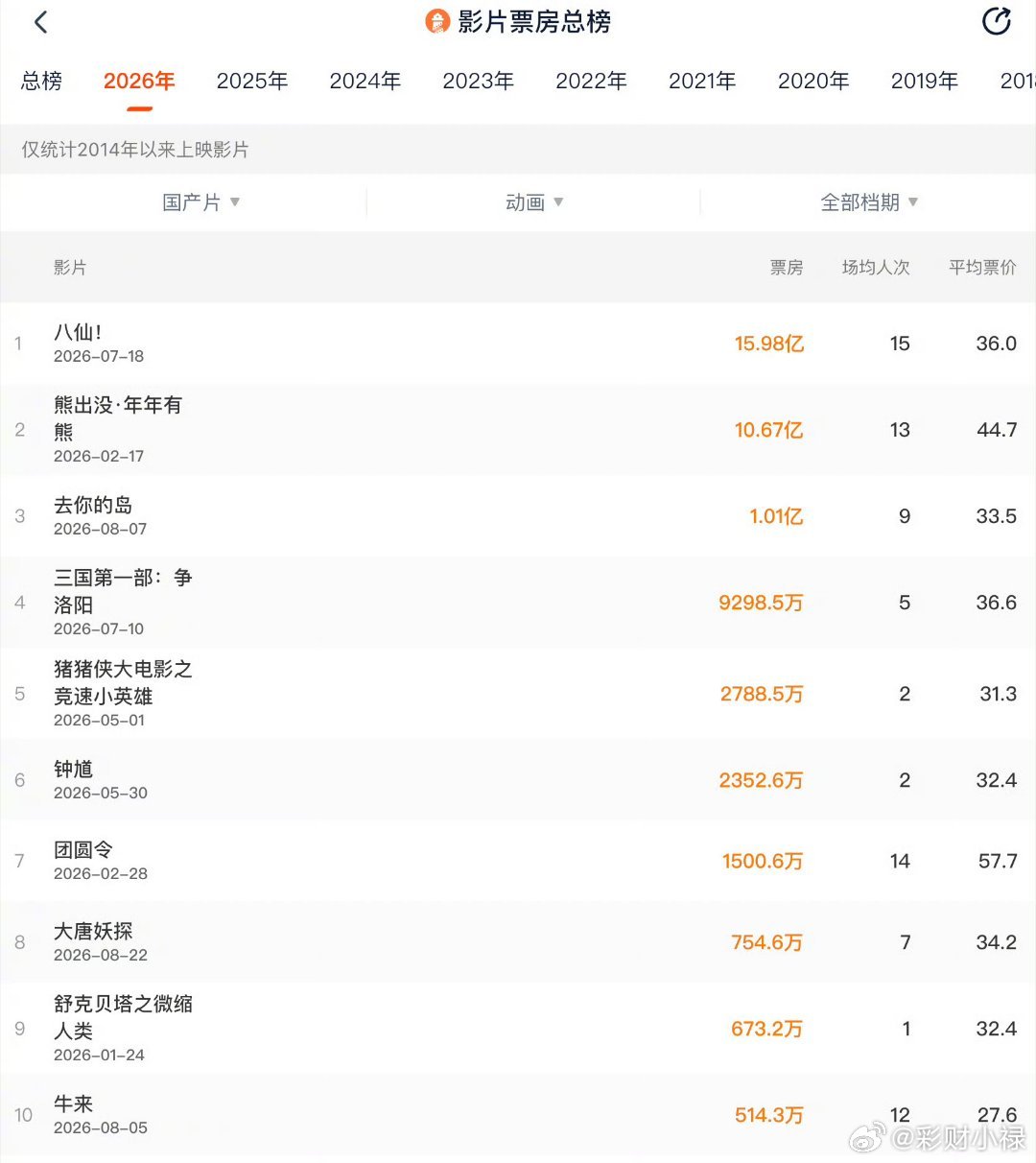The height and width of the screenshot is (1163, 1036).
Task: Open the 全部档期 dropdown
Action: point(869,202)
